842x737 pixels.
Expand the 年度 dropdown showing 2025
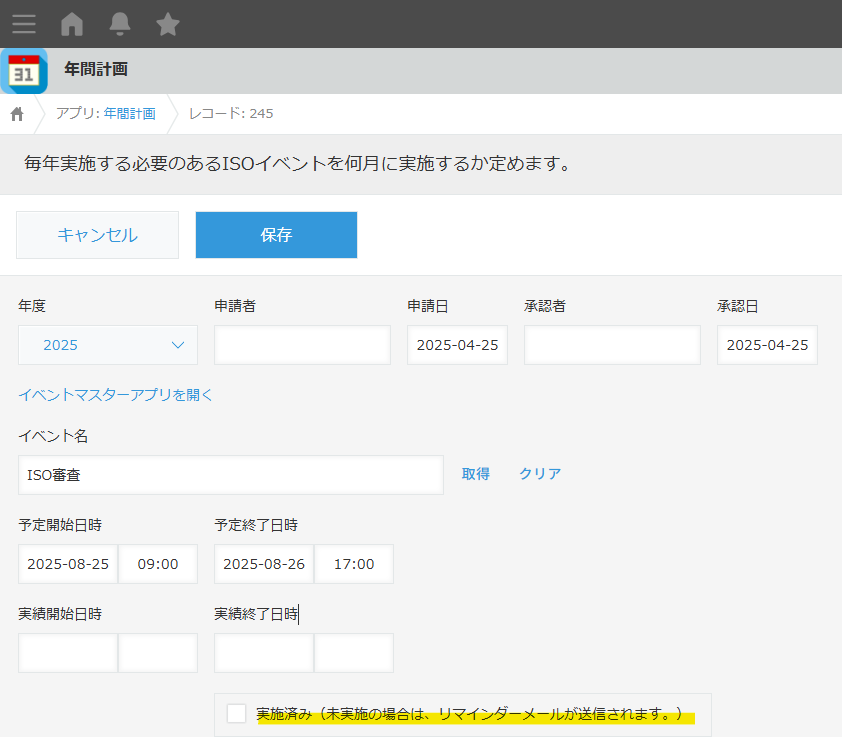pyautogui.click(x=108, y=345)
